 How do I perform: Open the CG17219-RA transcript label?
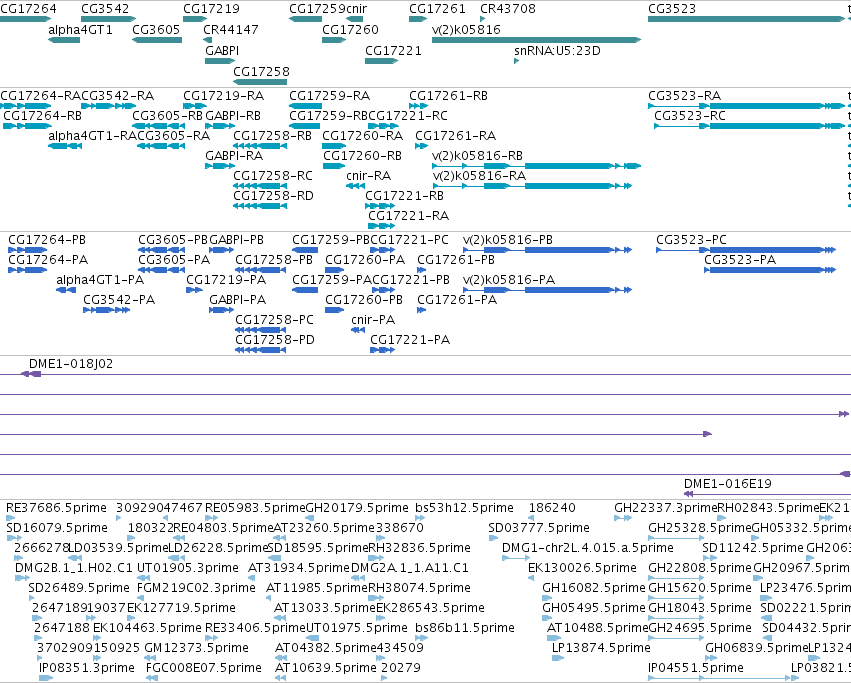(224, 96)
